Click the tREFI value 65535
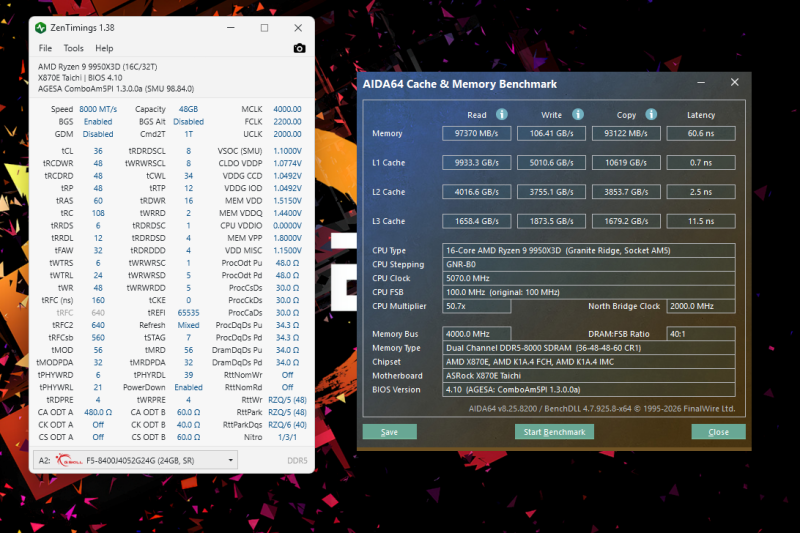This screenshot has width=800, height=533. (188, 313)
